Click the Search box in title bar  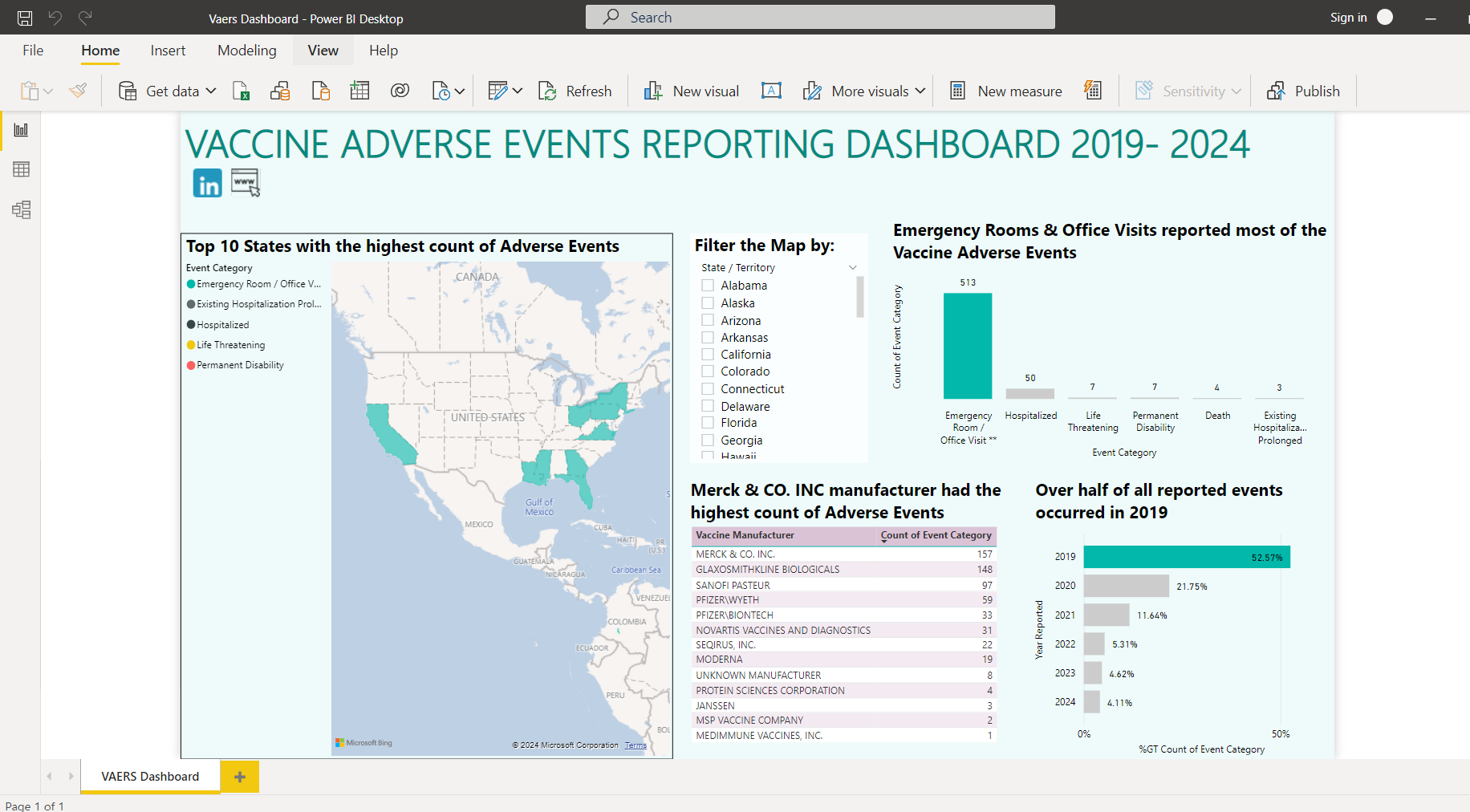point(820,18)
